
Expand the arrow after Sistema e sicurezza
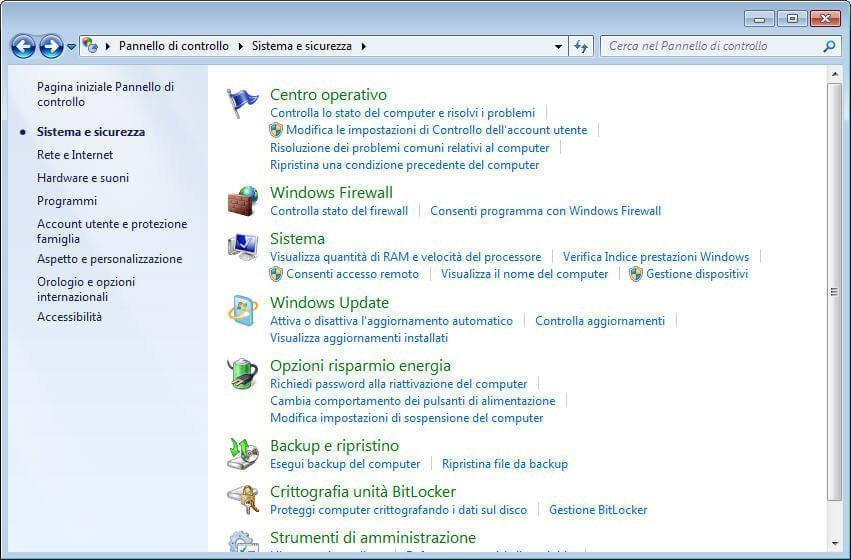click(x=363, y=46)
